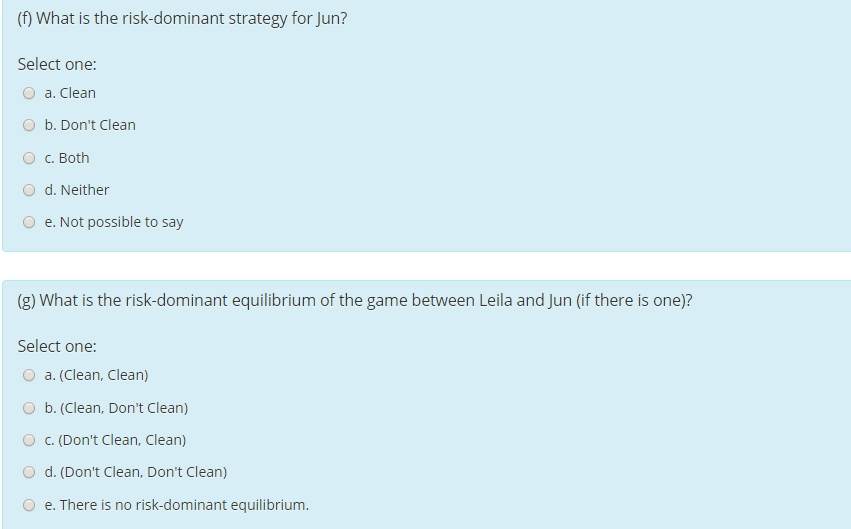
Task: Click 'Select one:' under question (g)
Action: click(x=57, y=346)
